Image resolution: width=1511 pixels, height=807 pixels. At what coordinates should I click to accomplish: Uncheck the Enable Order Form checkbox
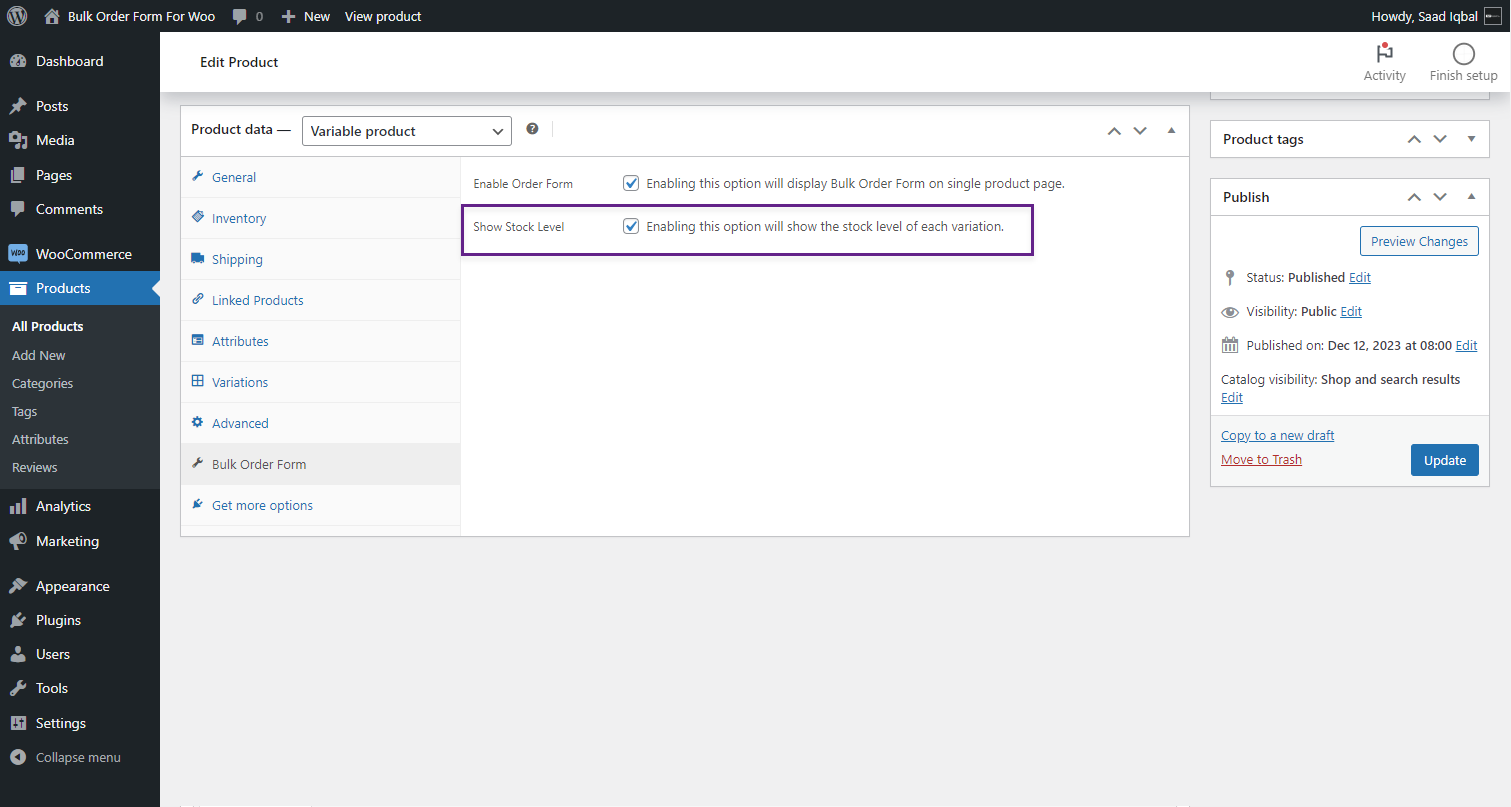[x=631, y=183]
